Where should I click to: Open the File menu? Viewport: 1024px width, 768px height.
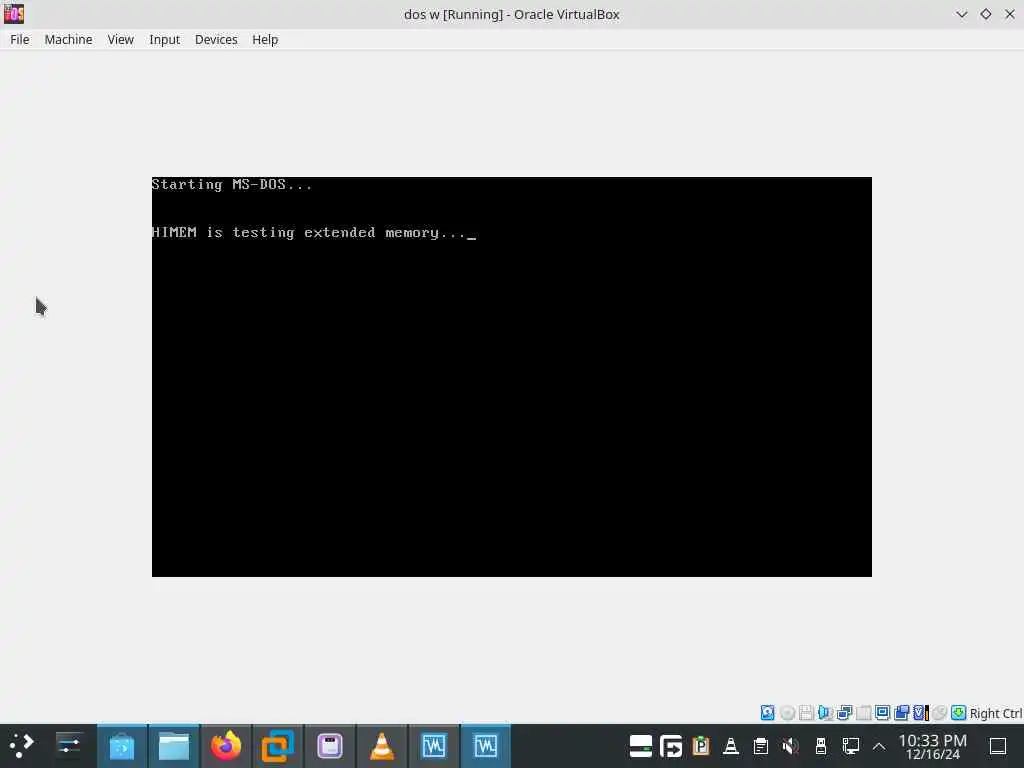20,39
